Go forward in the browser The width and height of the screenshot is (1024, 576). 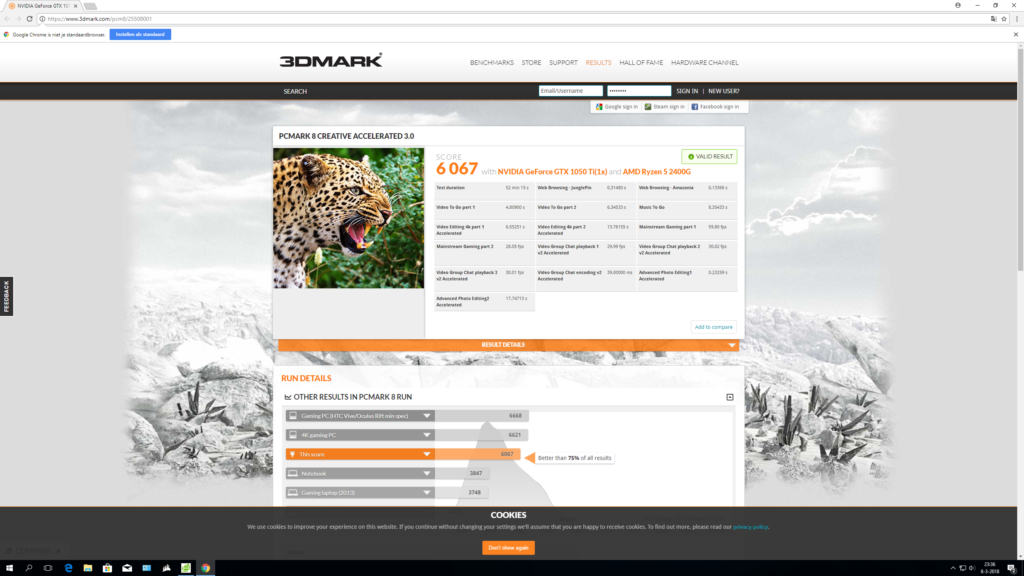coord(18,19)
